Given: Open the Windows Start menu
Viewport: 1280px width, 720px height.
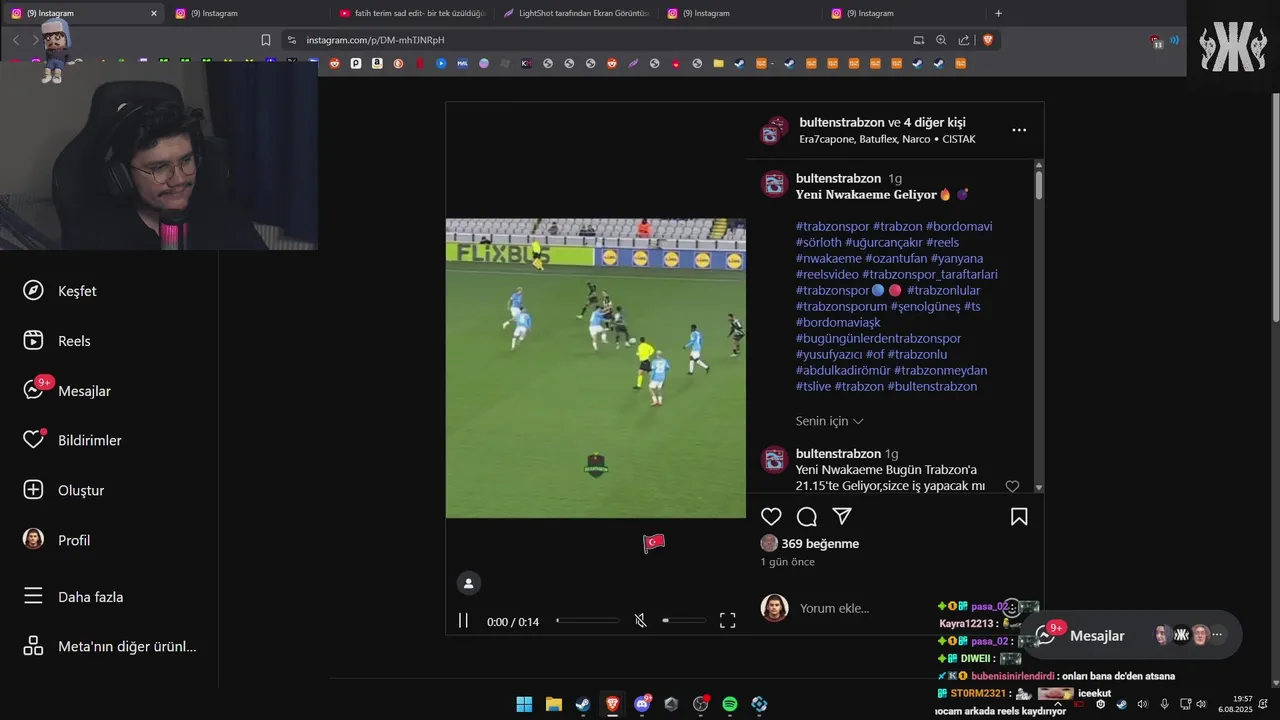Looking at the screenshot, I should [x=524, y=704].
